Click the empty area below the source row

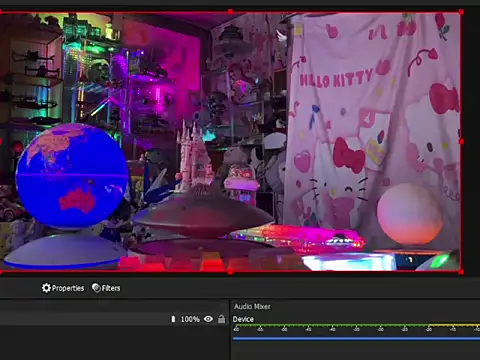point(114,343)
